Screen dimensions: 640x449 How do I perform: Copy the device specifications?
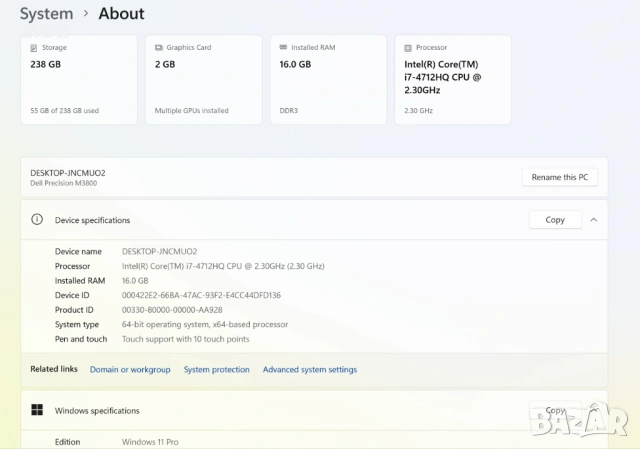555,220
